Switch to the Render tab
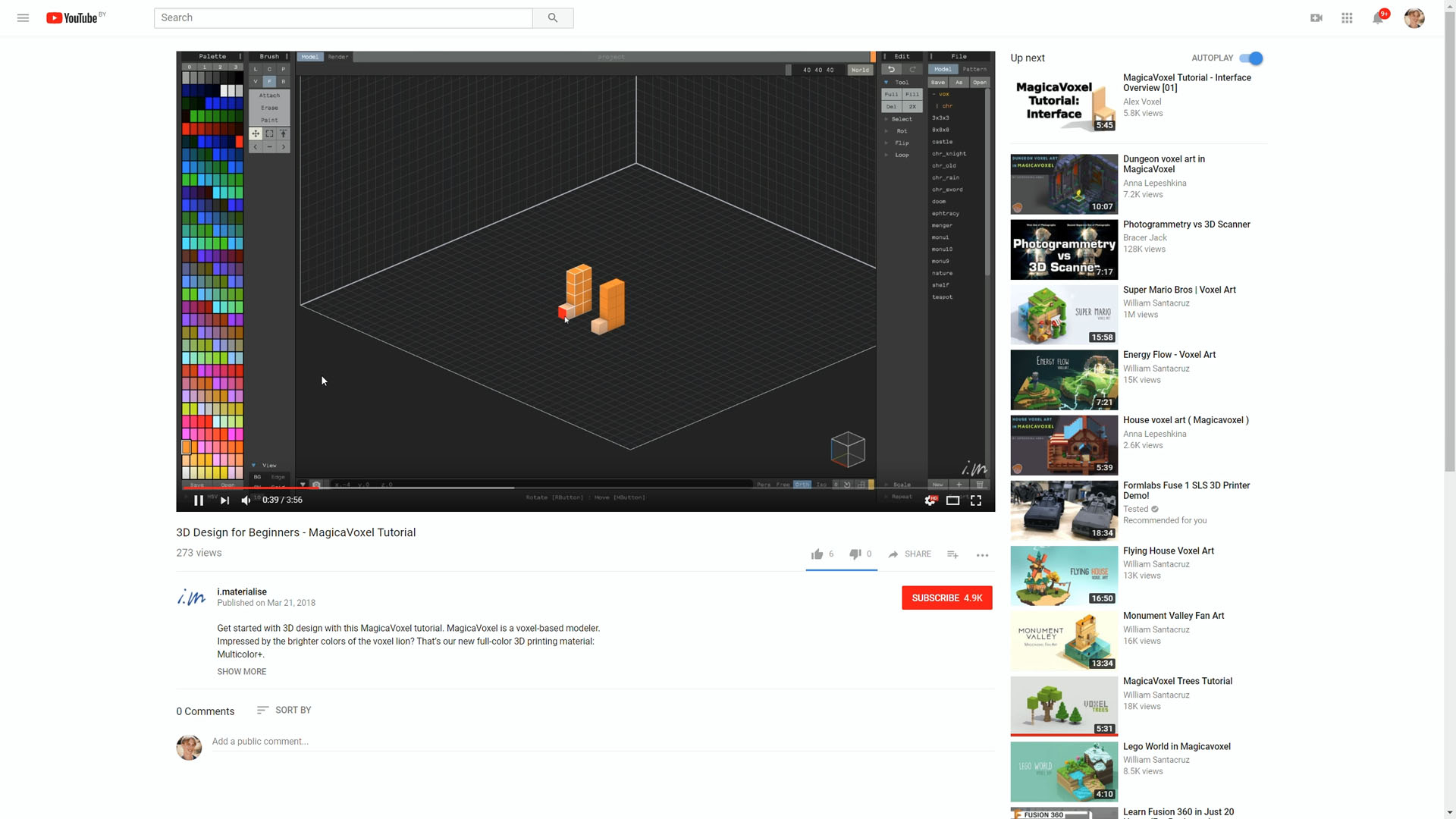The image size is (1456, 819). (338, 57)
